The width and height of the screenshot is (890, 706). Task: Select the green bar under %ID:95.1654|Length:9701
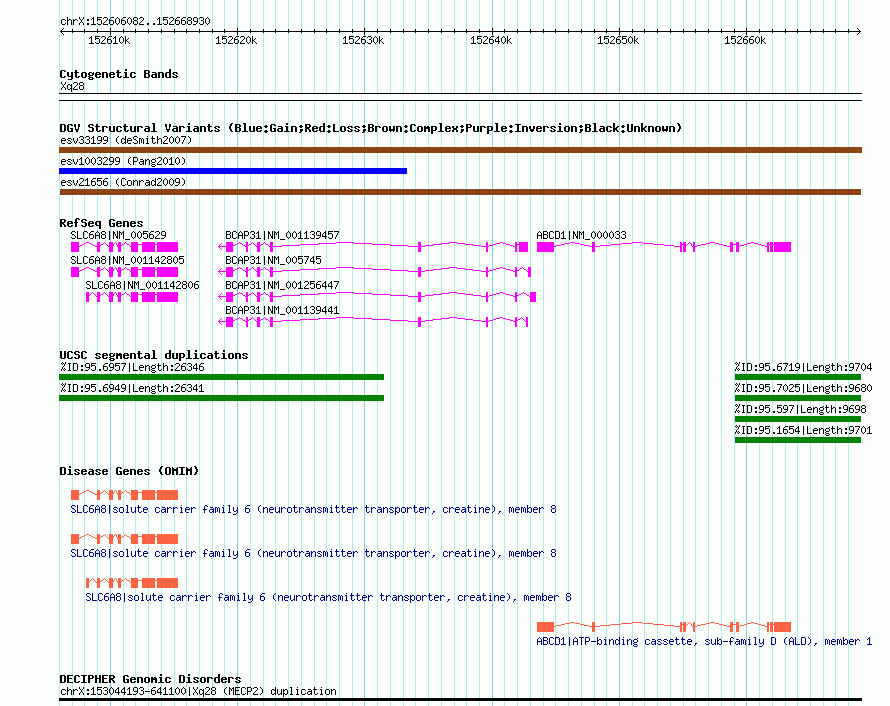point(798,440)
